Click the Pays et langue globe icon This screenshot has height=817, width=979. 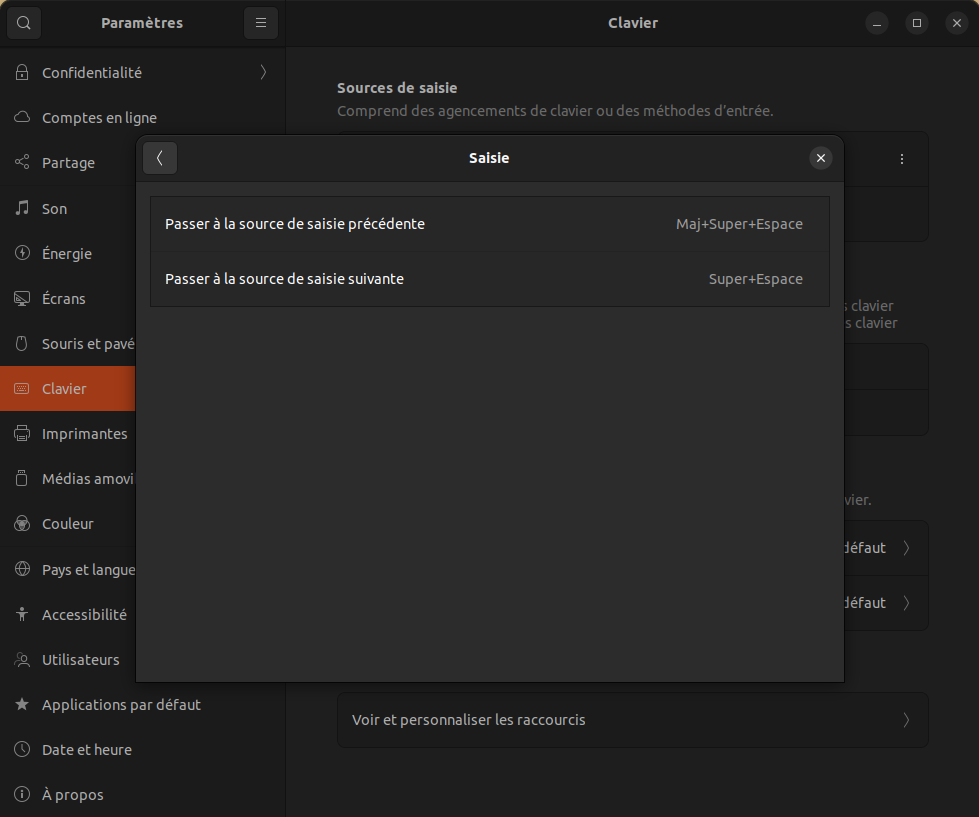pyautogui.click(x=22, y=569)
